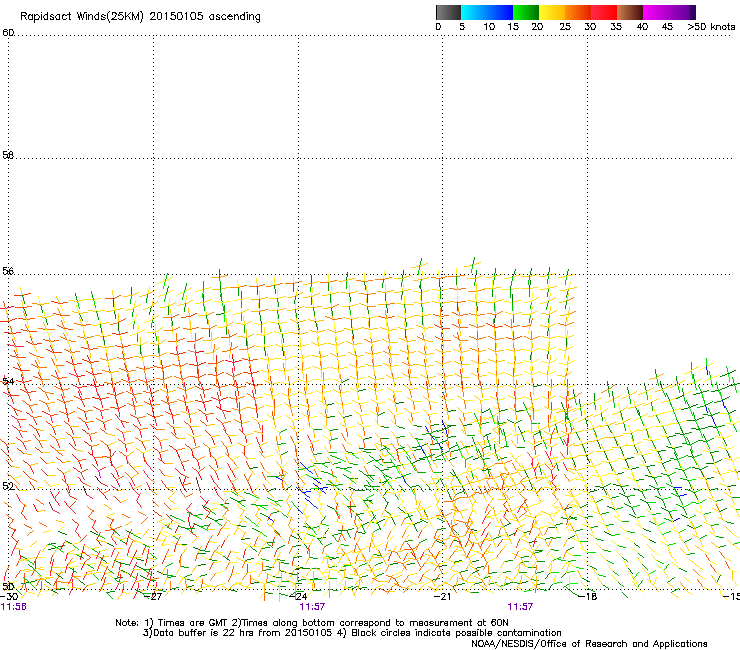Click the 'Data buffer is 22 hrs' note line
The image size is (740, 650).
click(x=352, y=633)
